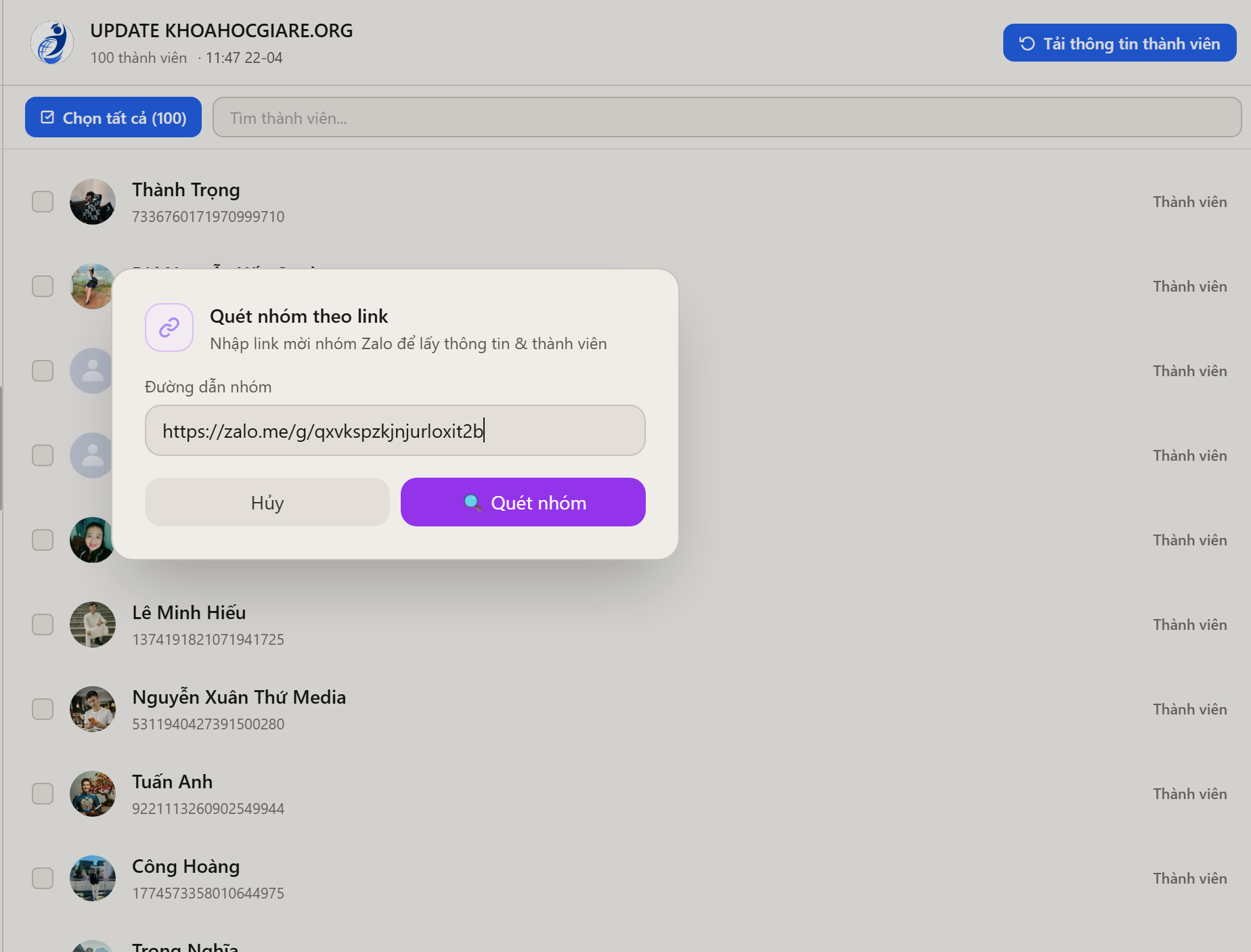
Task: Click the link icon in the Quét nhóm theo link dialog
Action: 169,327
